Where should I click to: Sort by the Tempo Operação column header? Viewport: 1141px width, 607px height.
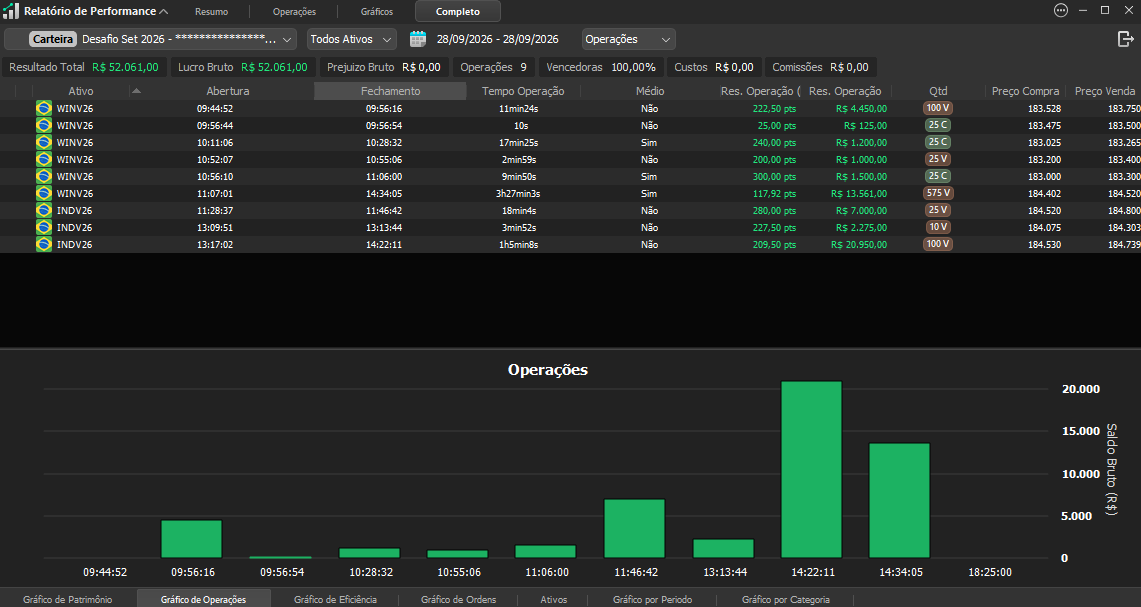coord(523,91)
